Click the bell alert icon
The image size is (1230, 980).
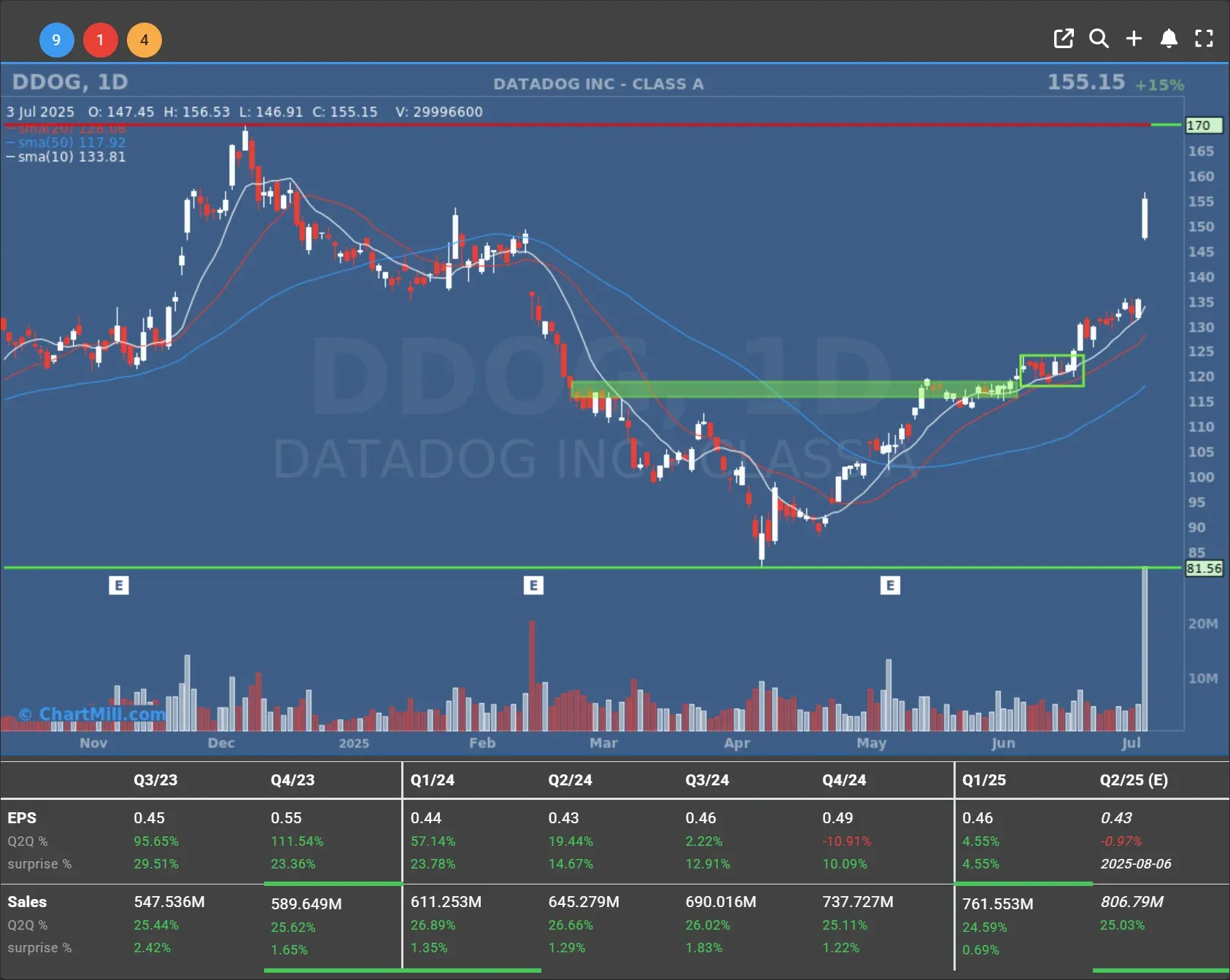coord(1169,39)
